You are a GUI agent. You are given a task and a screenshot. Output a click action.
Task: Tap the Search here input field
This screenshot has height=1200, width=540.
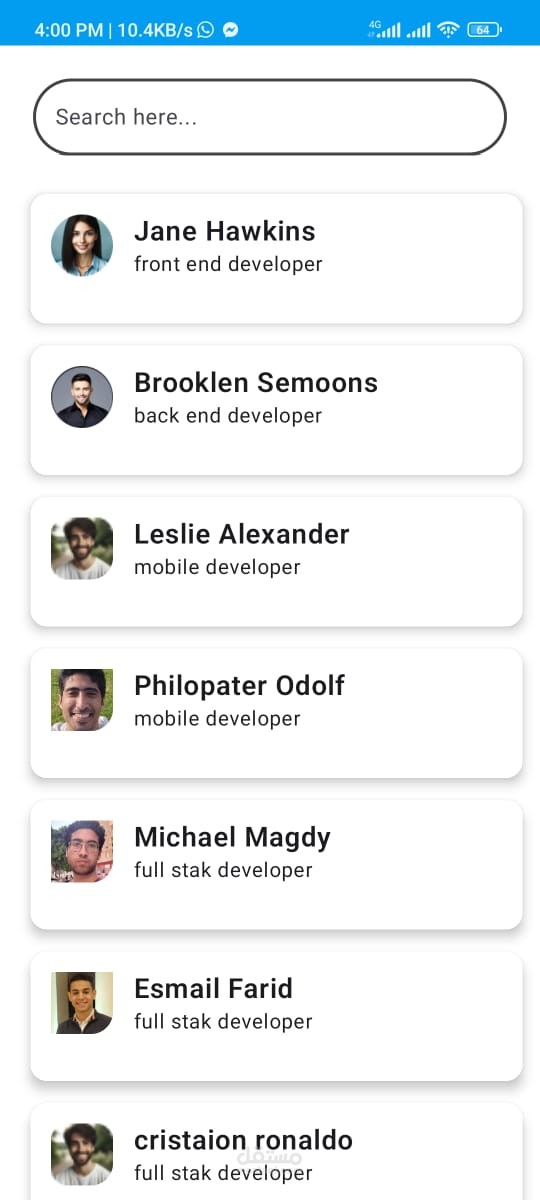tap(270, 117)
